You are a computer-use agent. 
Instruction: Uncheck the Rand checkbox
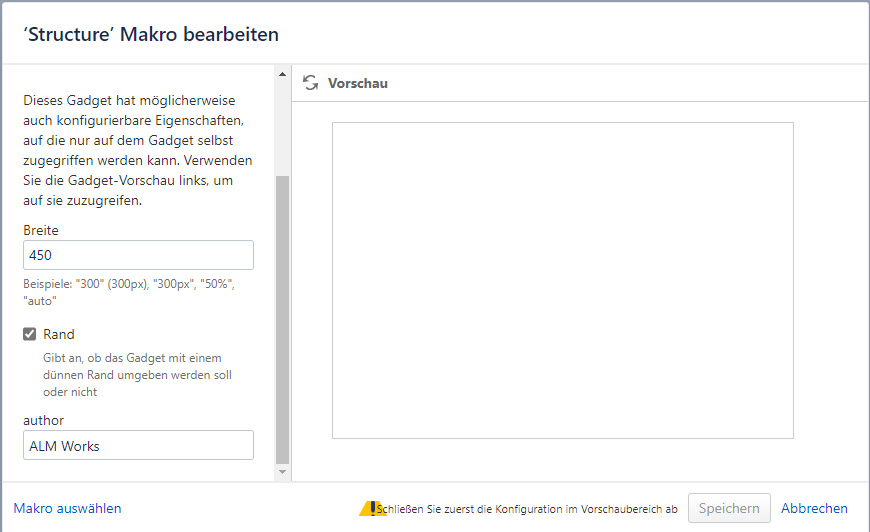29,334
